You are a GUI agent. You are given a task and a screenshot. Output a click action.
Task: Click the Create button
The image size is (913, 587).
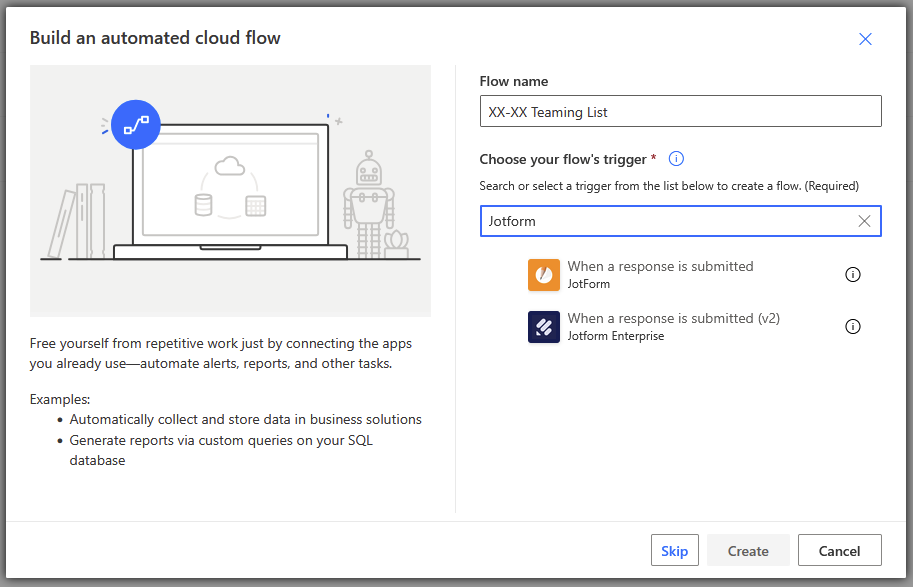click(x=748, y=550)
